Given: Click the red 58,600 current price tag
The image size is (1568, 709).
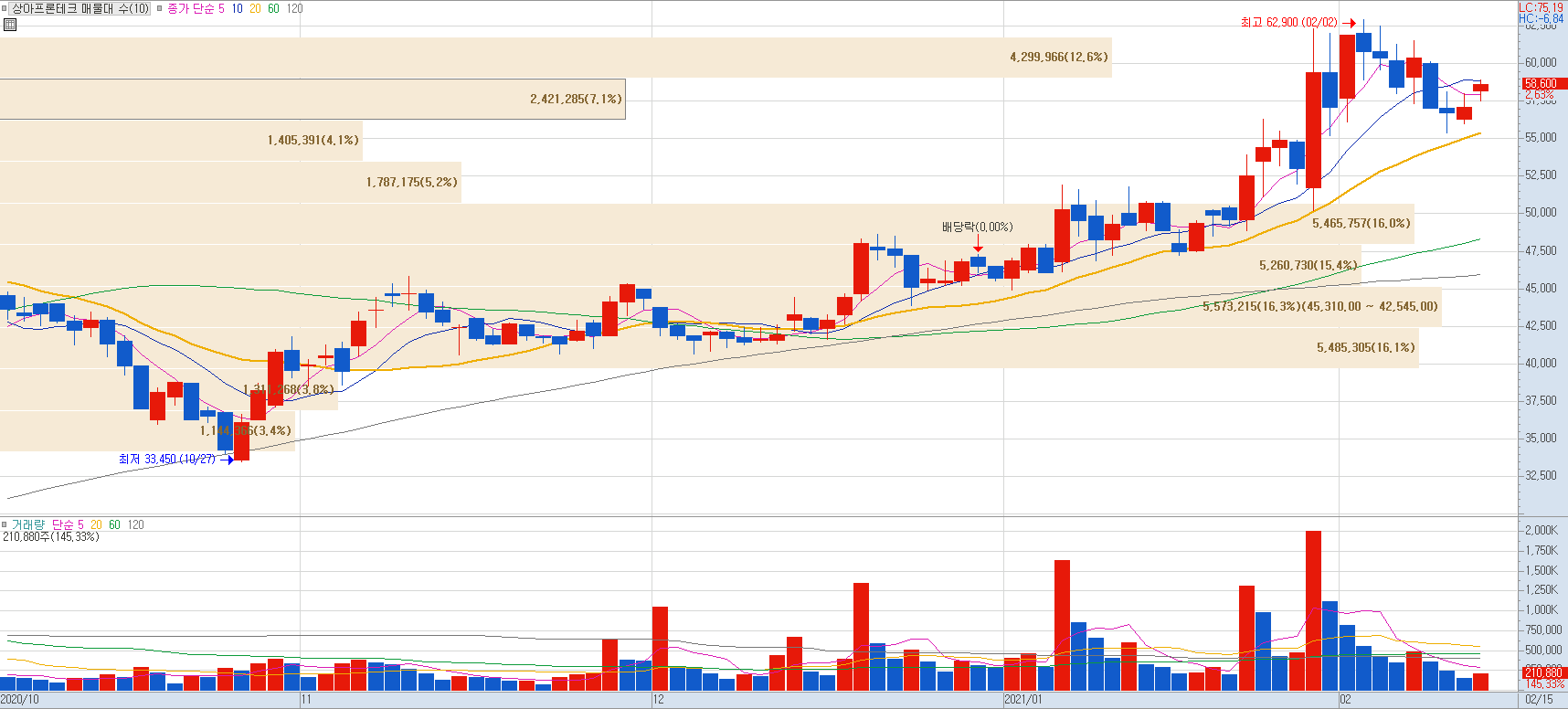Looking at the screenshot, I should (1543, 83).
